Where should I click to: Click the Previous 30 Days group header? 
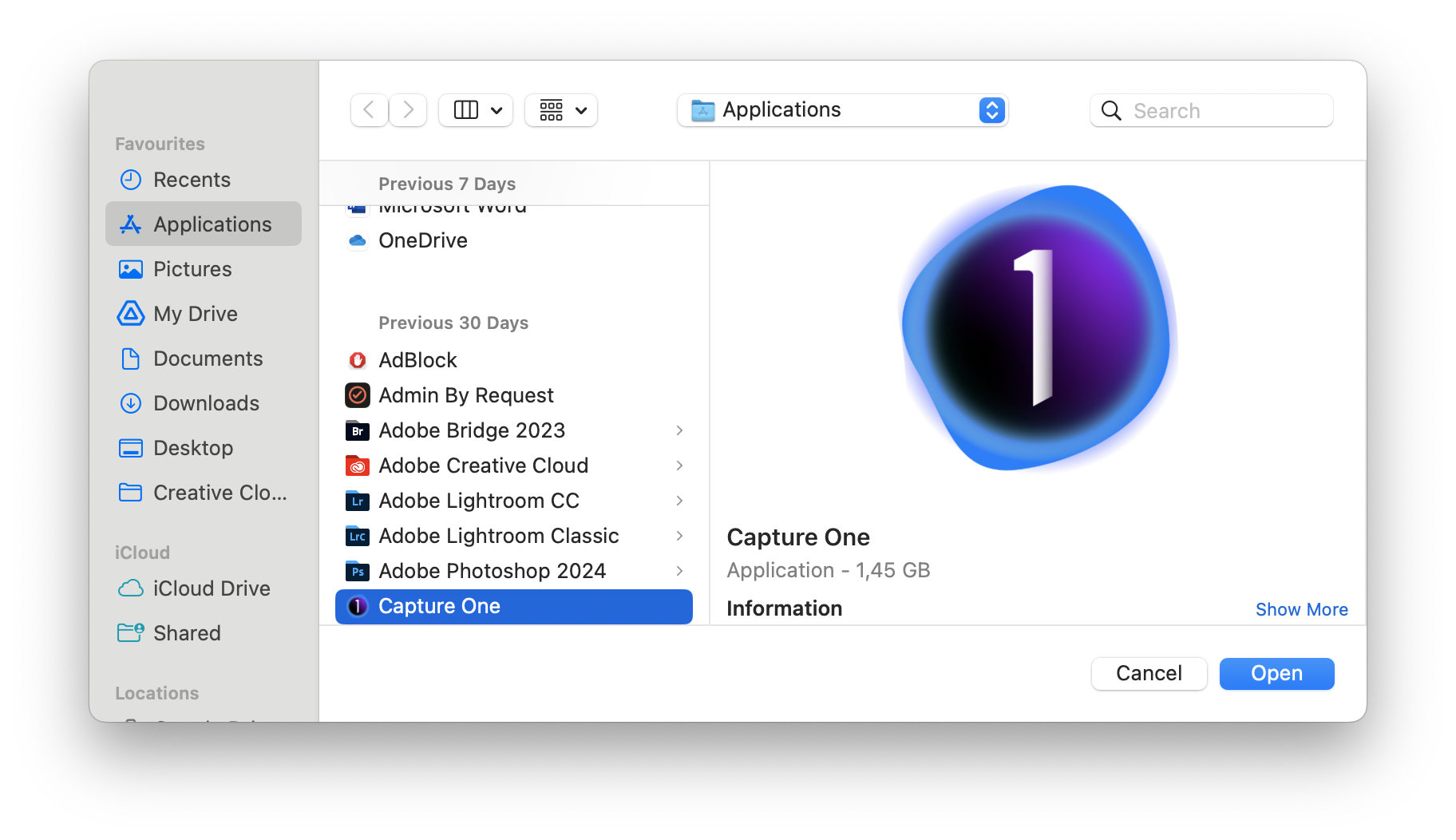pos(453,323)
